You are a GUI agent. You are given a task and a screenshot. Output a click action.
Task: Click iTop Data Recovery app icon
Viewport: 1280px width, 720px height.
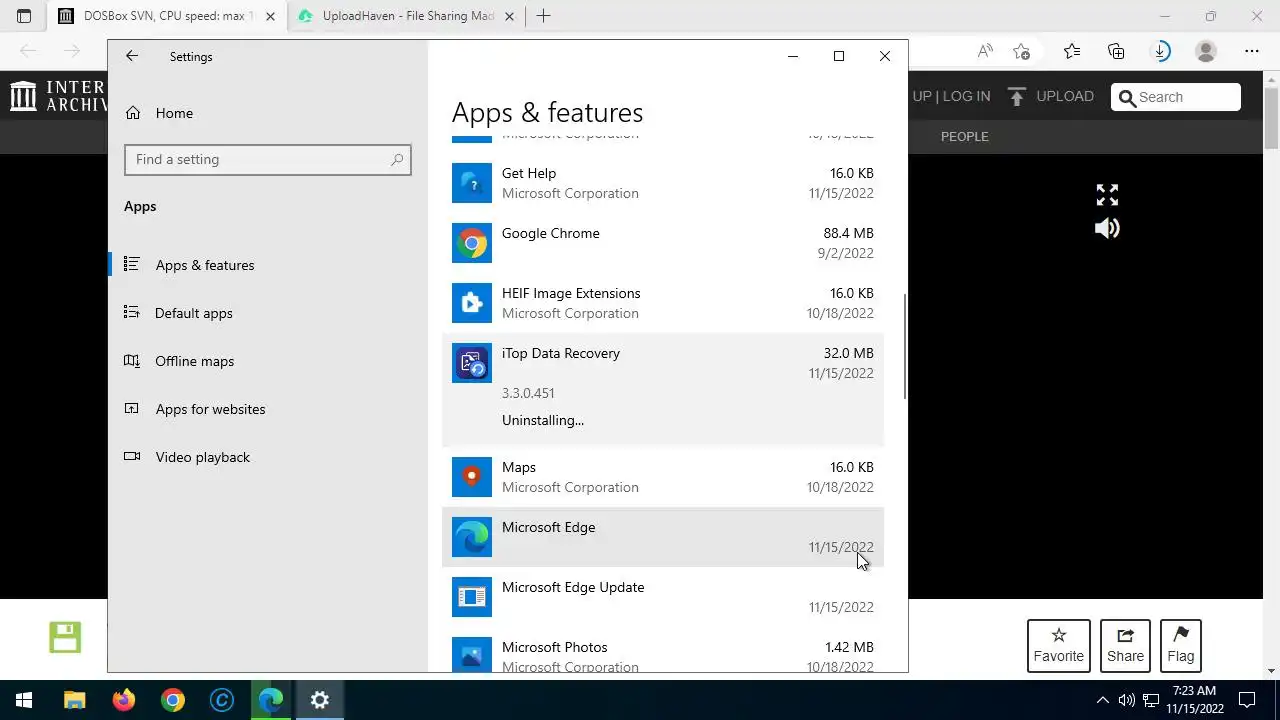coord(472,363)
